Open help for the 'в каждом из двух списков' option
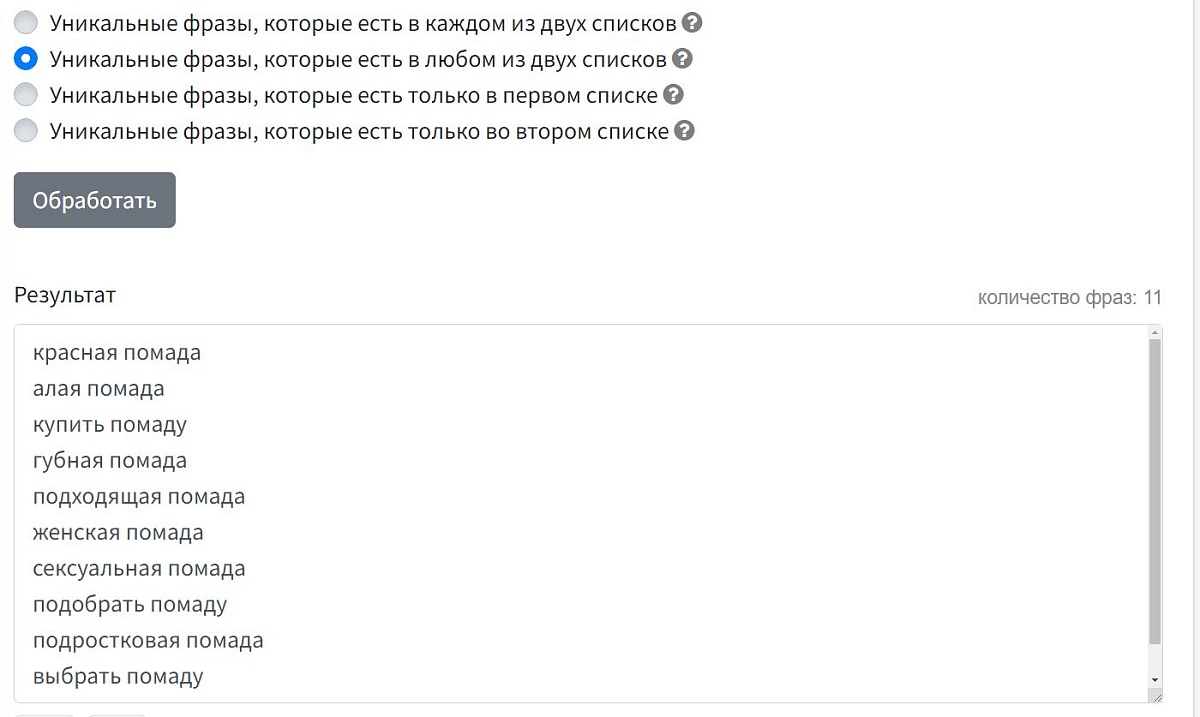This screenshot has width=1200, height=717. point(691,22)
